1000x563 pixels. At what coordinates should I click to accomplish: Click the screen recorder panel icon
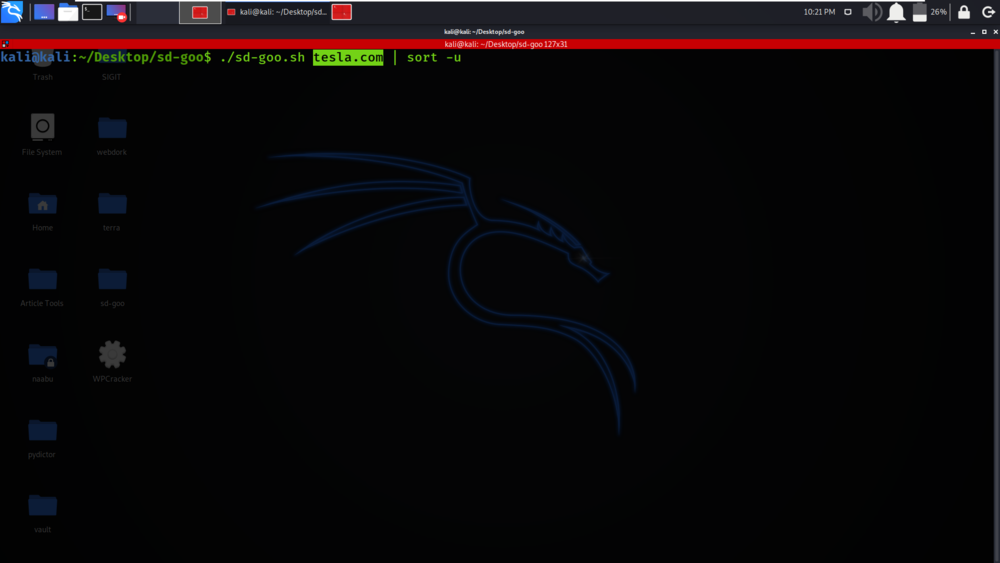tap(117, 12)
